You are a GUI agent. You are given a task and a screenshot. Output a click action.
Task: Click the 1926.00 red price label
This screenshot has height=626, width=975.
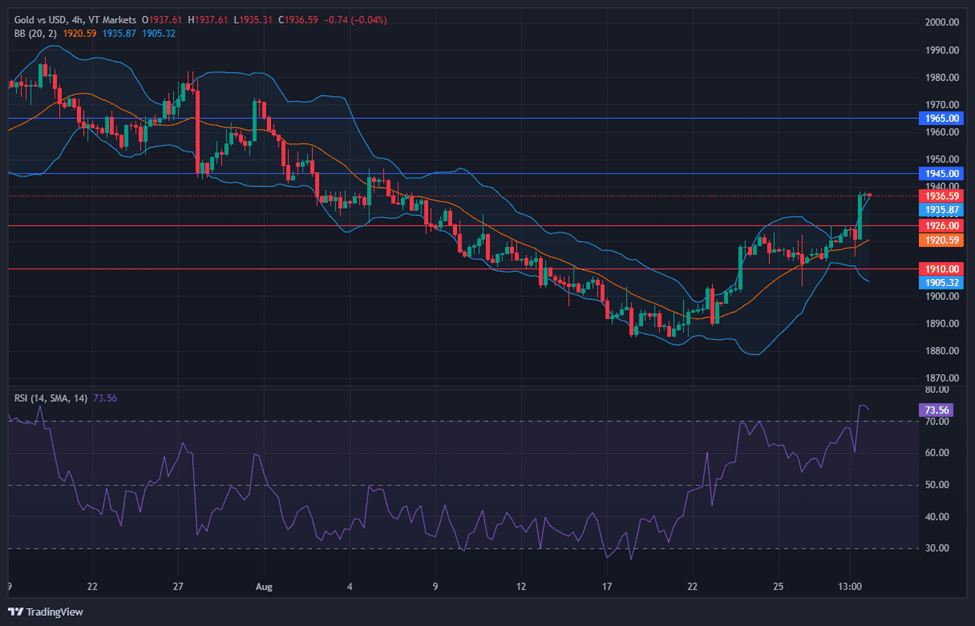tap(943, 226)
